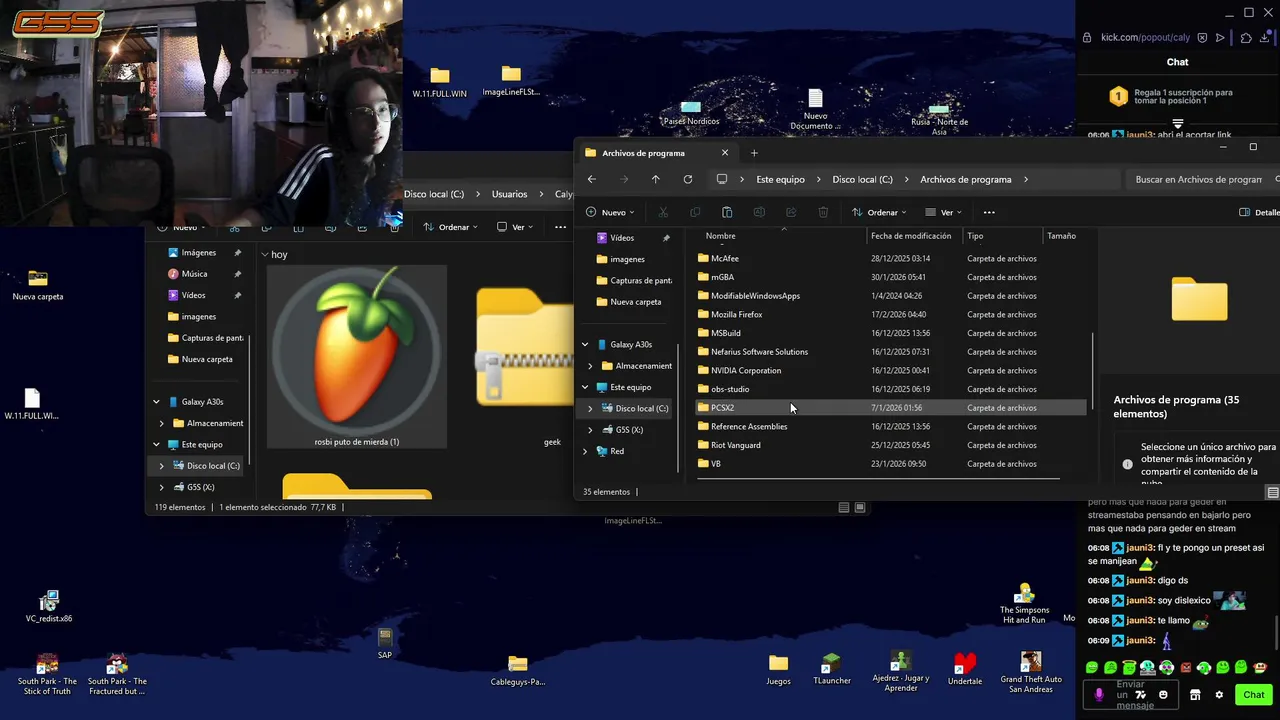
Task: Click Usuarios in background Explorer breadcrumb
Action: [x=509, y=194]
